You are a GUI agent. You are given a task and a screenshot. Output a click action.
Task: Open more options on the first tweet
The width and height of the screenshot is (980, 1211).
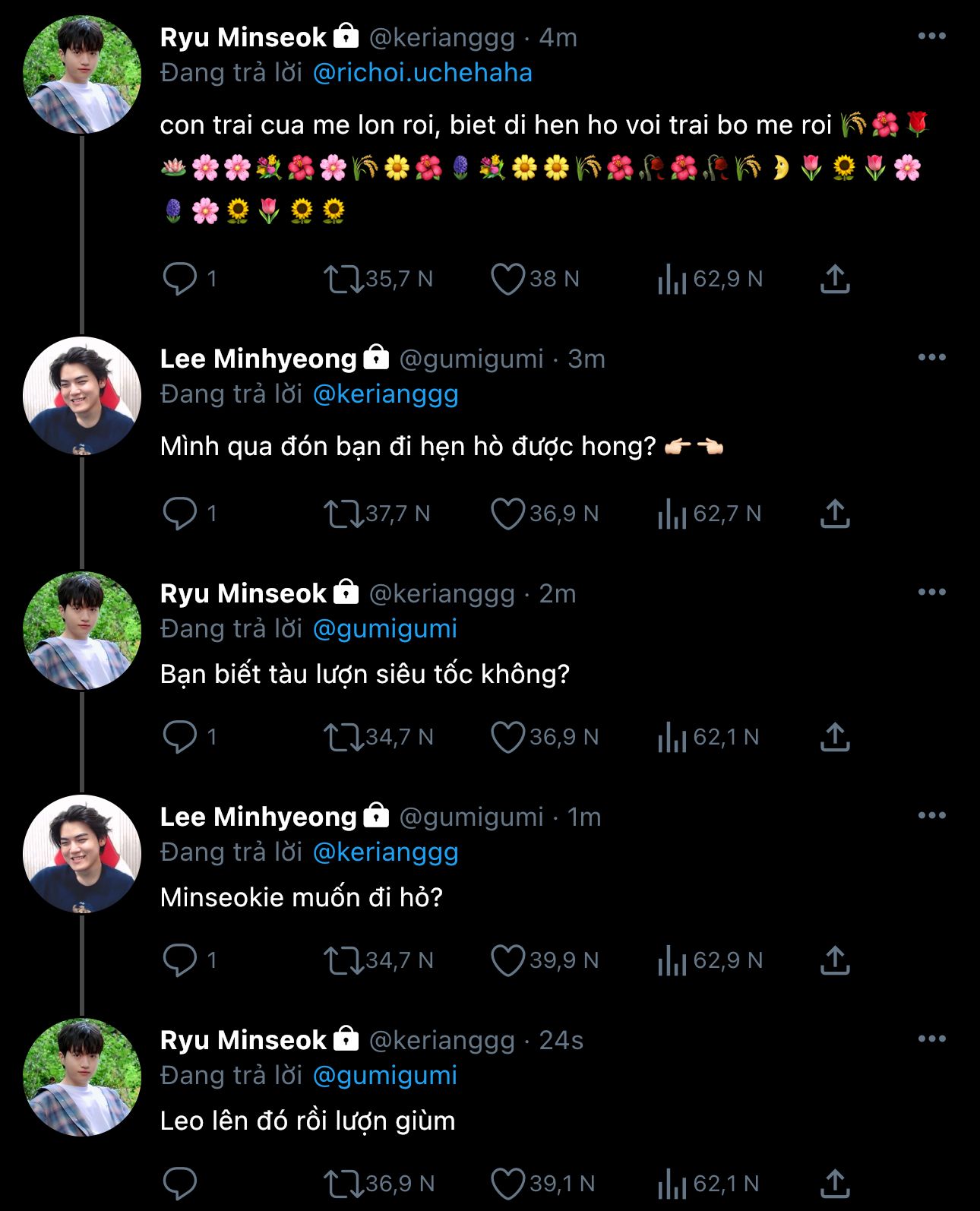931,36
